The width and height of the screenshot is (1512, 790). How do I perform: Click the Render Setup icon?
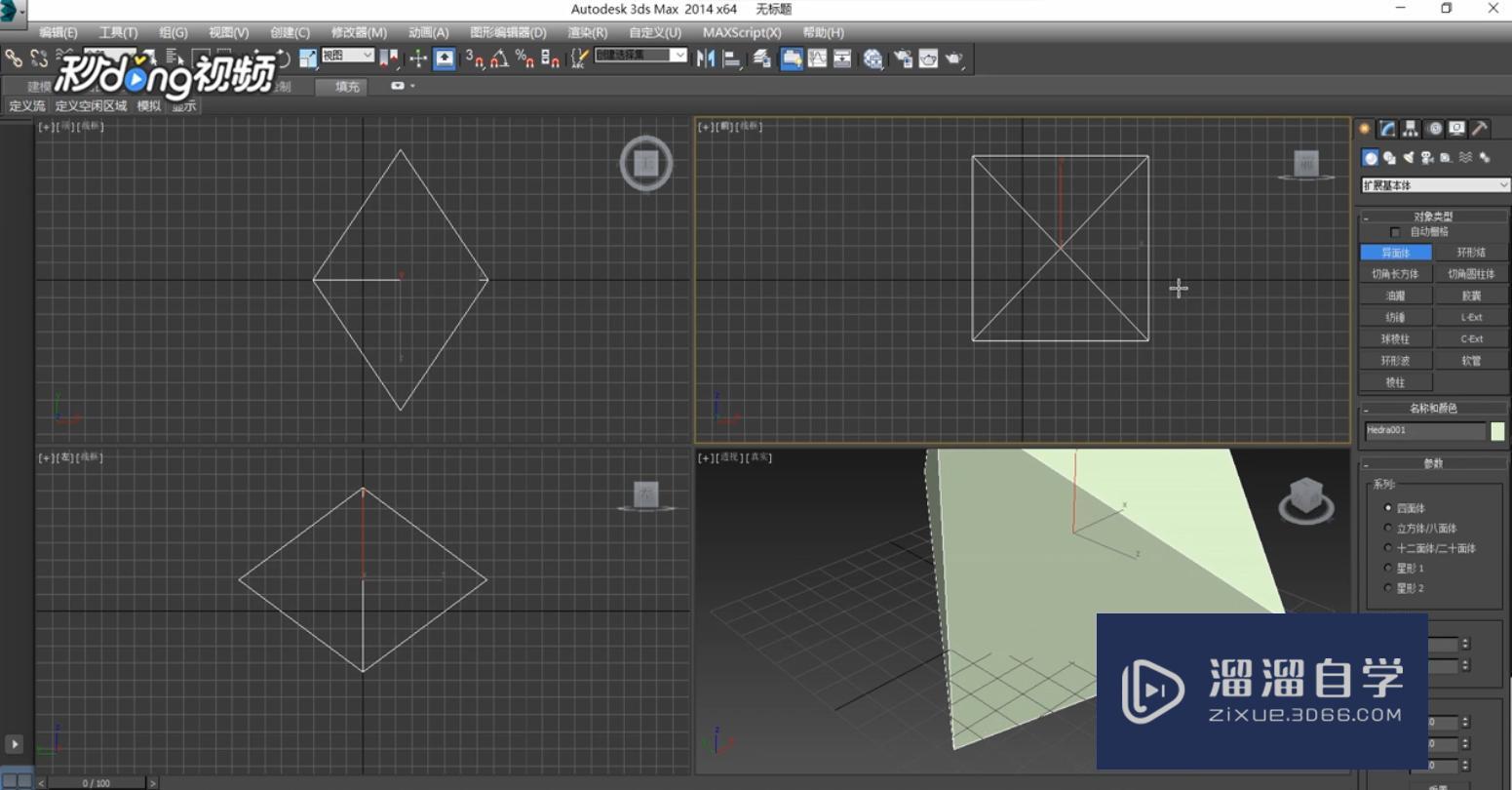coord(903,59)
